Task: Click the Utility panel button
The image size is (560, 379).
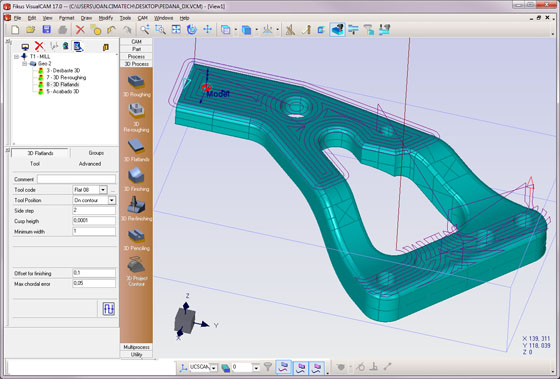Action: pos(136,354)
